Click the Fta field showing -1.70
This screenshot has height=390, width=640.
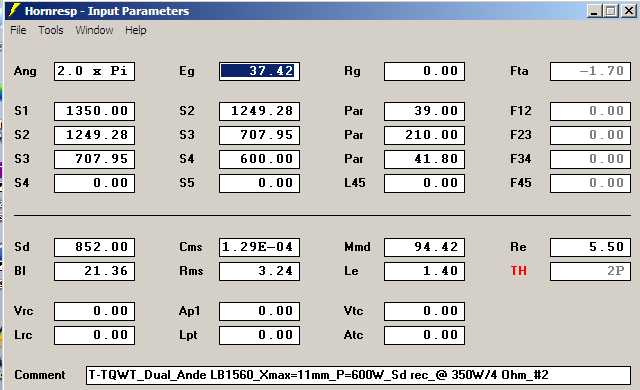click(590, 71)
